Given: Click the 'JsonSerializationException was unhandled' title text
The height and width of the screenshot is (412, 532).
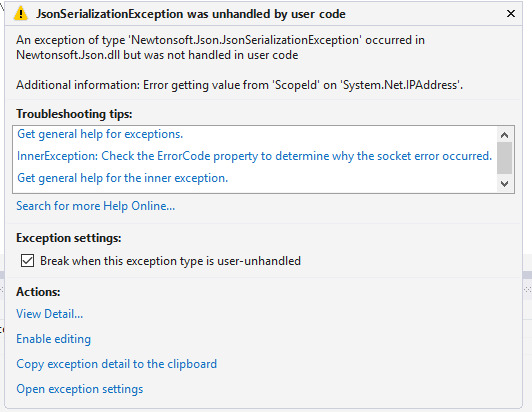Looking at the screenshot, I should (x=191, y=14).
